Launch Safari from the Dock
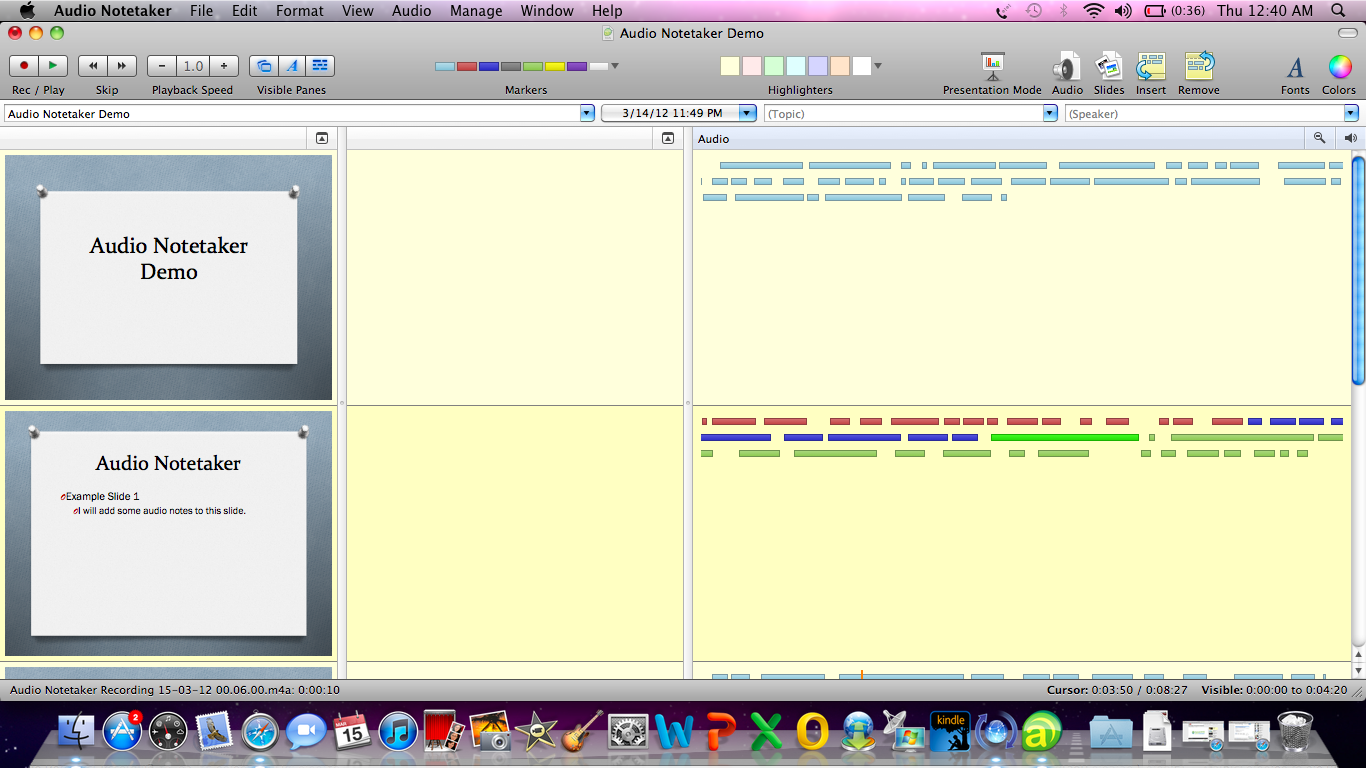Viewport: 1366px width, 768px height. click(260, 732)
